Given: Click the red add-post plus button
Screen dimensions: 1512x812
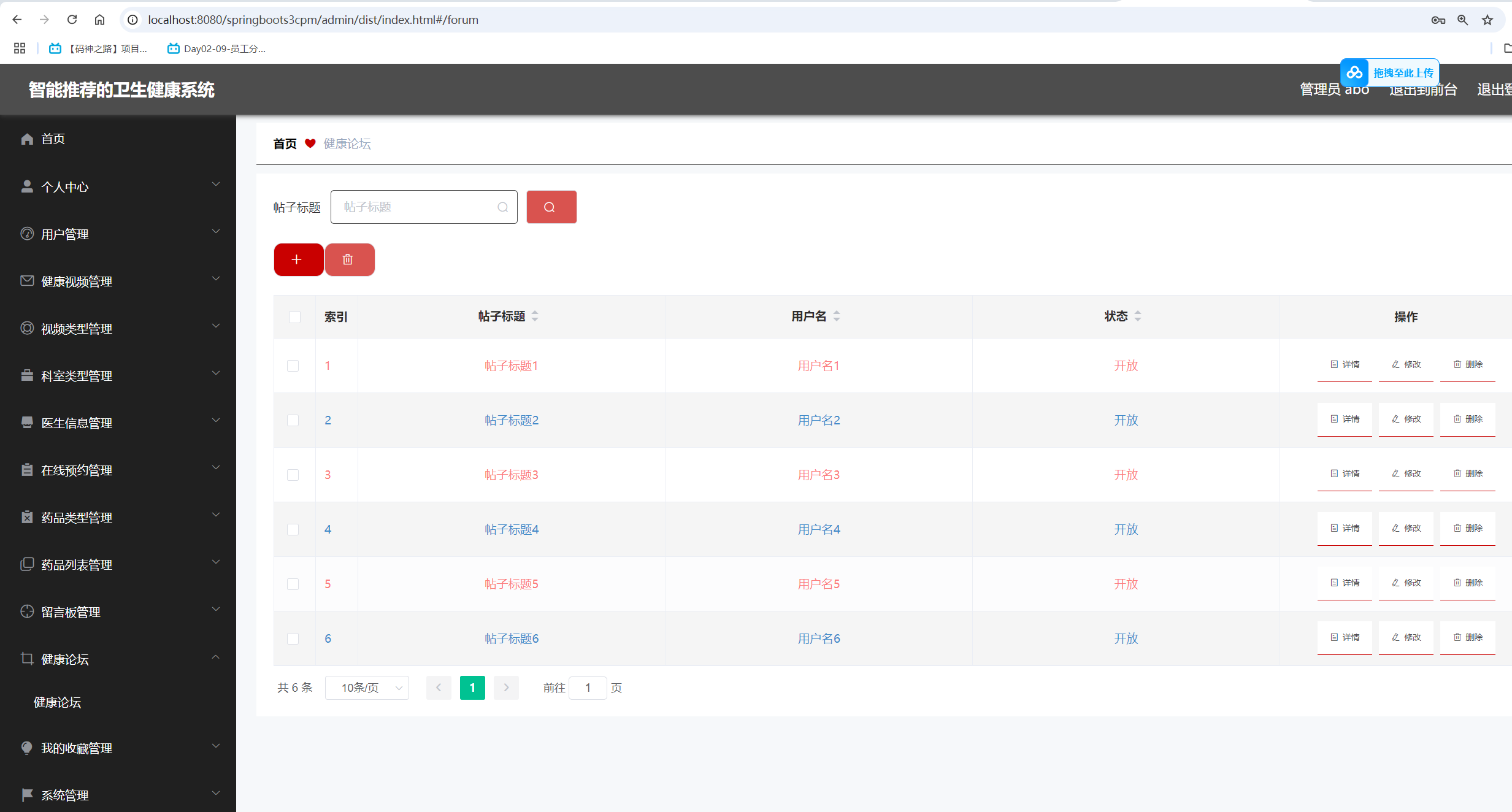Looking at the screenshot, I should coord(298,259).
